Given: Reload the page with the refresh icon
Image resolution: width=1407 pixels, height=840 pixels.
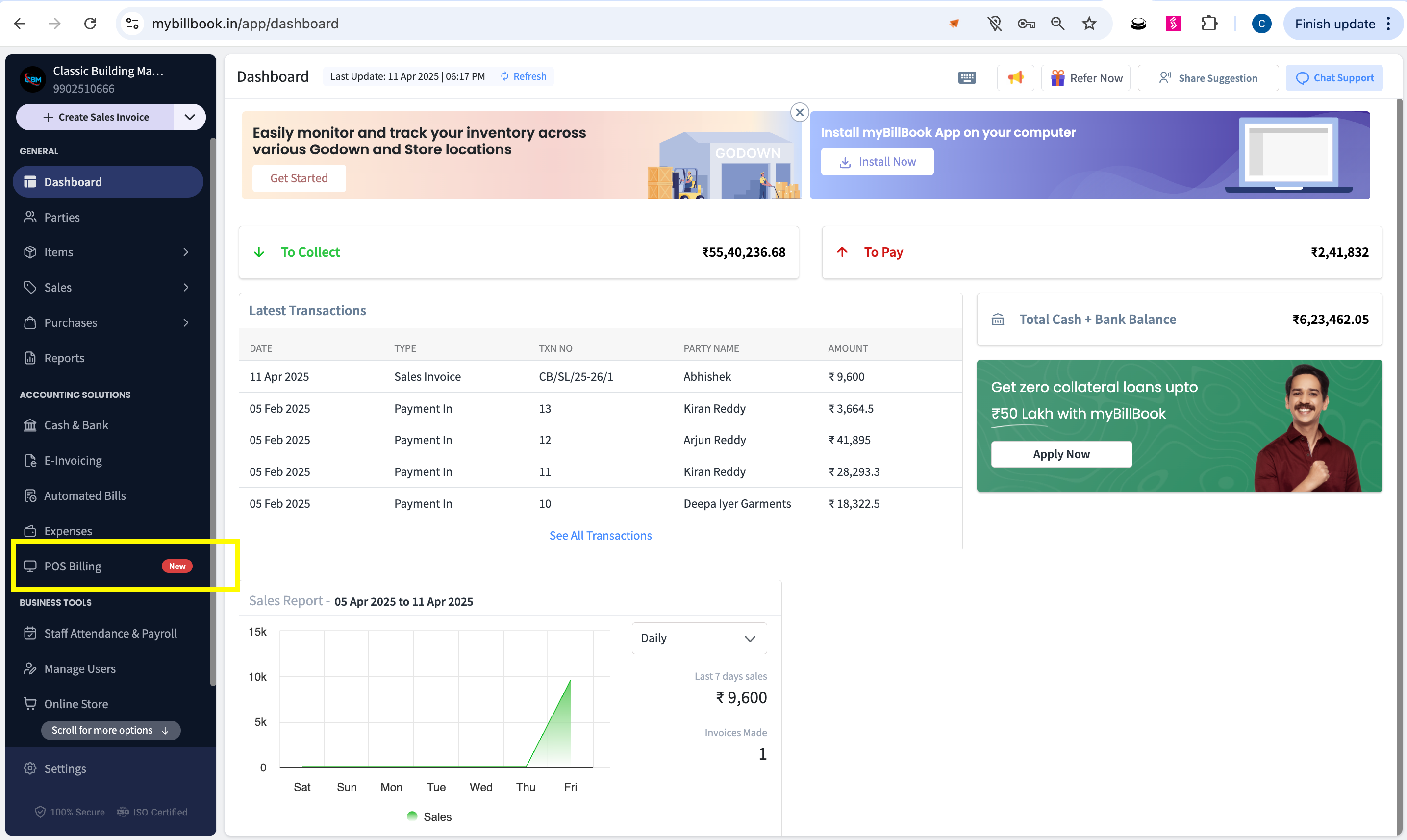Looking at the screenshot, I should (91, 23).
